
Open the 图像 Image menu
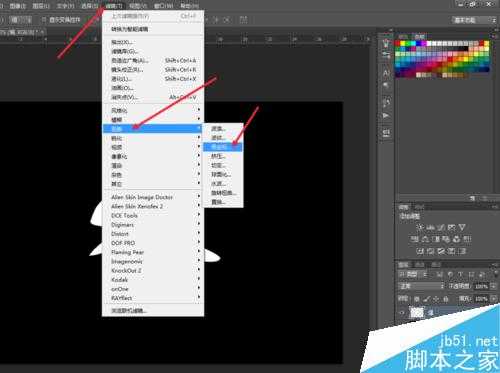(17, 6)
